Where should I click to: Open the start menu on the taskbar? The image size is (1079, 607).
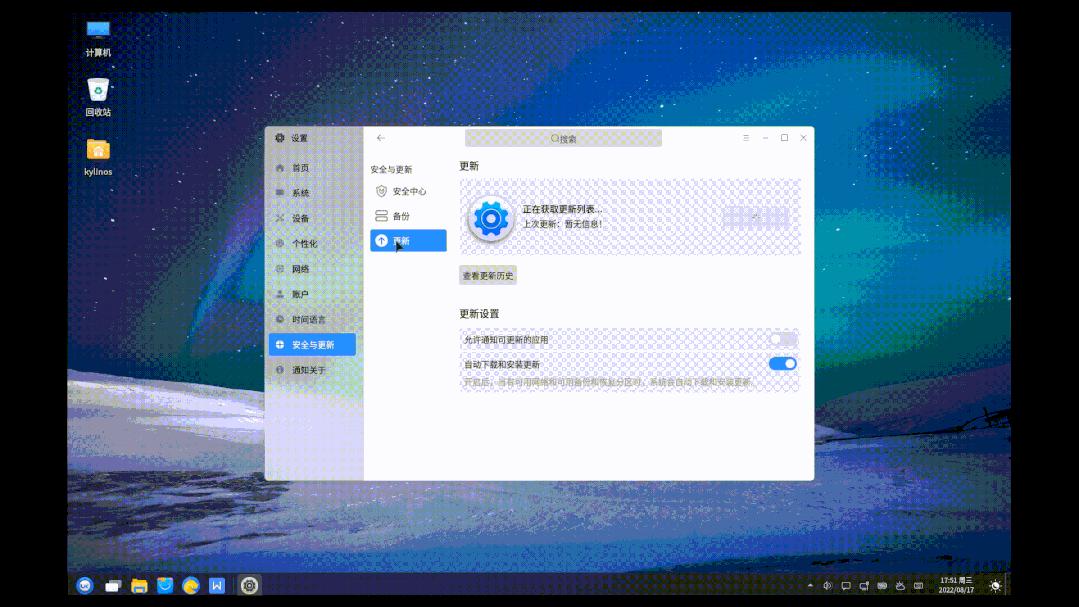pyautogui.click(x=84, y=588)
